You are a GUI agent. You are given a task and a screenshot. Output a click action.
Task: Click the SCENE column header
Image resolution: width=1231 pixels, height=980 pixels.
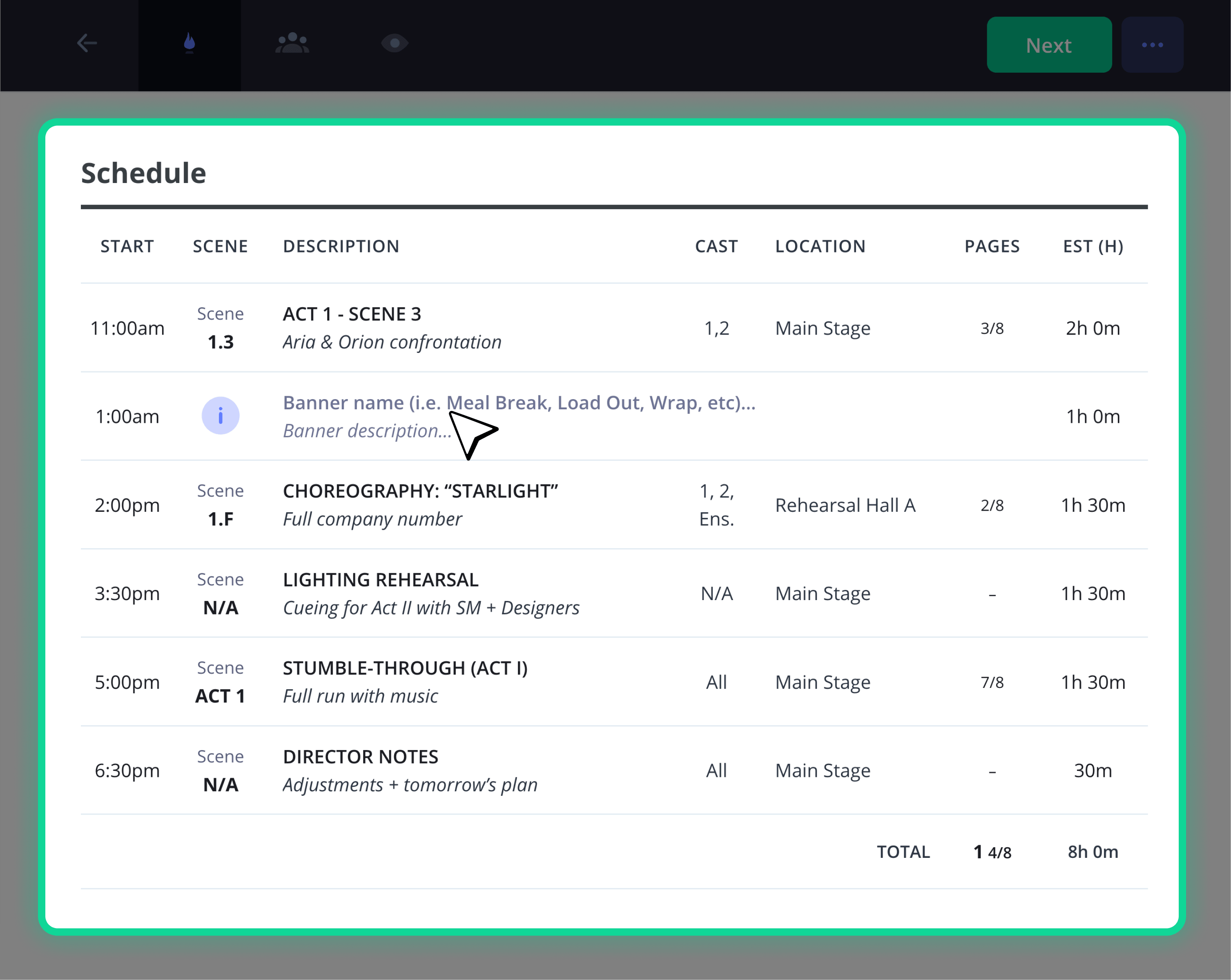[x=221, y=246]
